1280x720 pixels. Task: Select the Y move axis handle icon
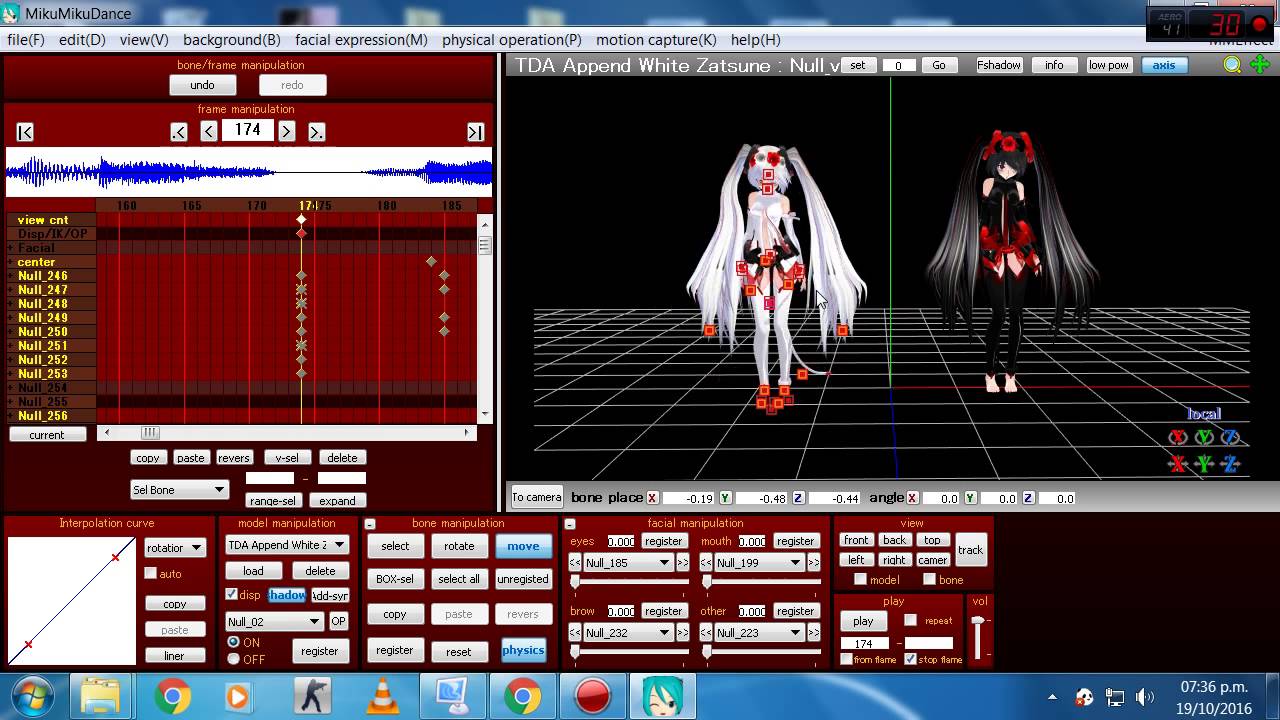click(1204, 463)
